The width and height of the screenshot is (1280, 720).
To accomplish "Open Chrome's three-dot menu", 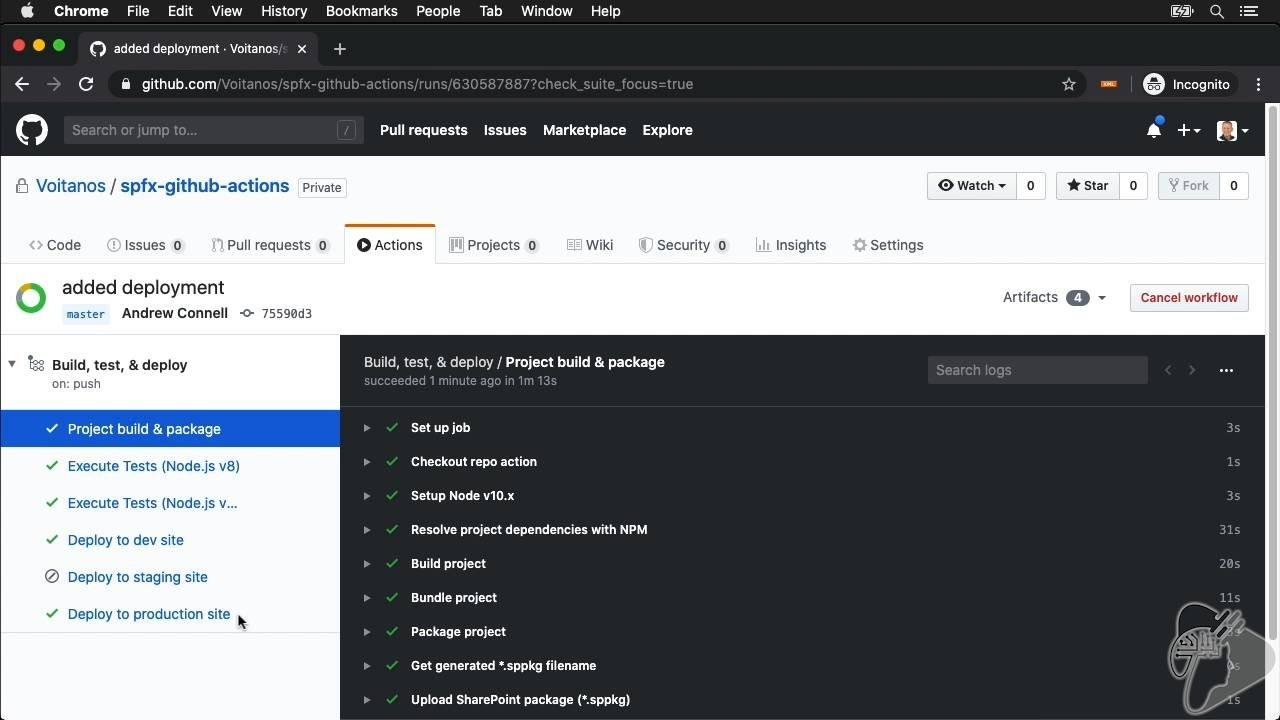I will pos(1260,84).
